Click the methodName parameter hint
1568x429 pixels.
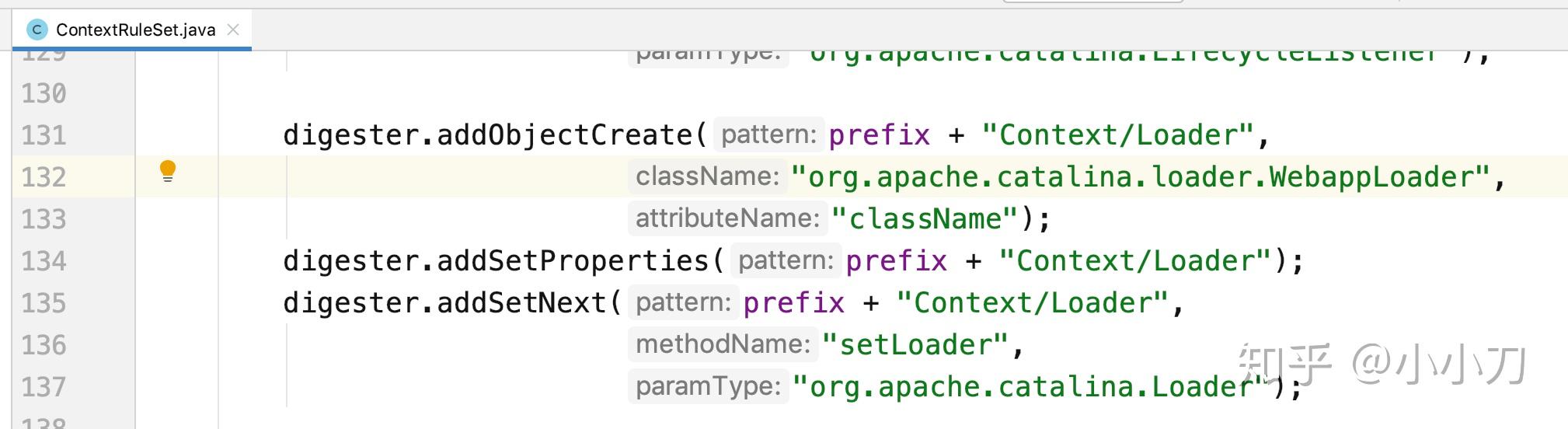(x=723, y=344)
